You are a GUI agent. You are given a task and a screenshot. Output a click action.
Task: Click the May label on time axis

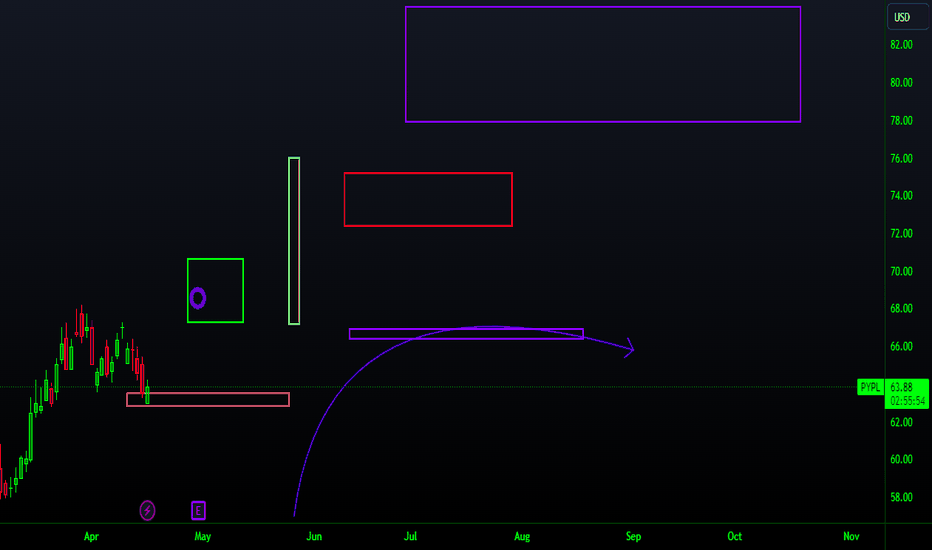point(203,536)
